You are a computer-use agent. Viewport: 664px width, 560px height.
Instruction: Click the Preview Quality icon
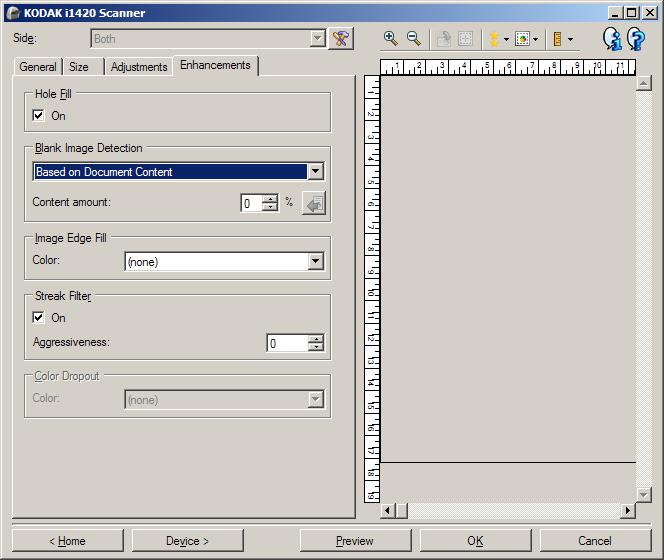point(494,39)
